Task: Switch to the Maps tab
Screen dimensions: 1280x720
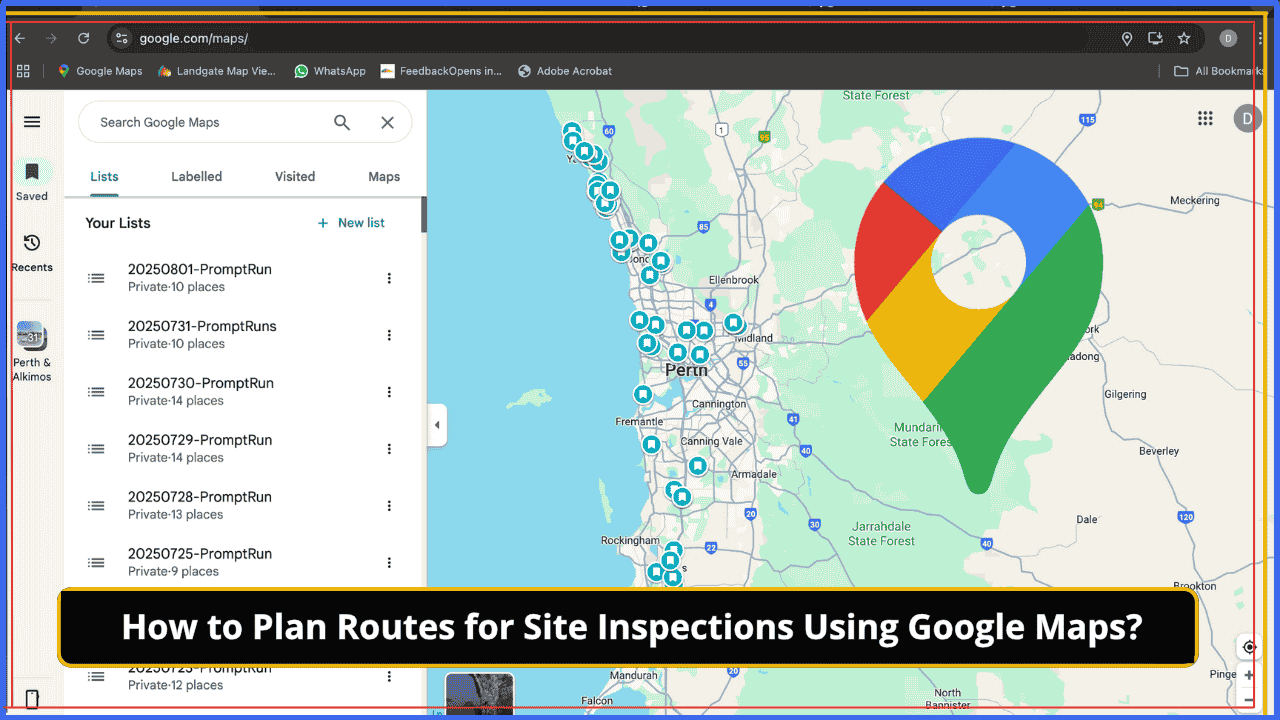Action: (384, 177)
